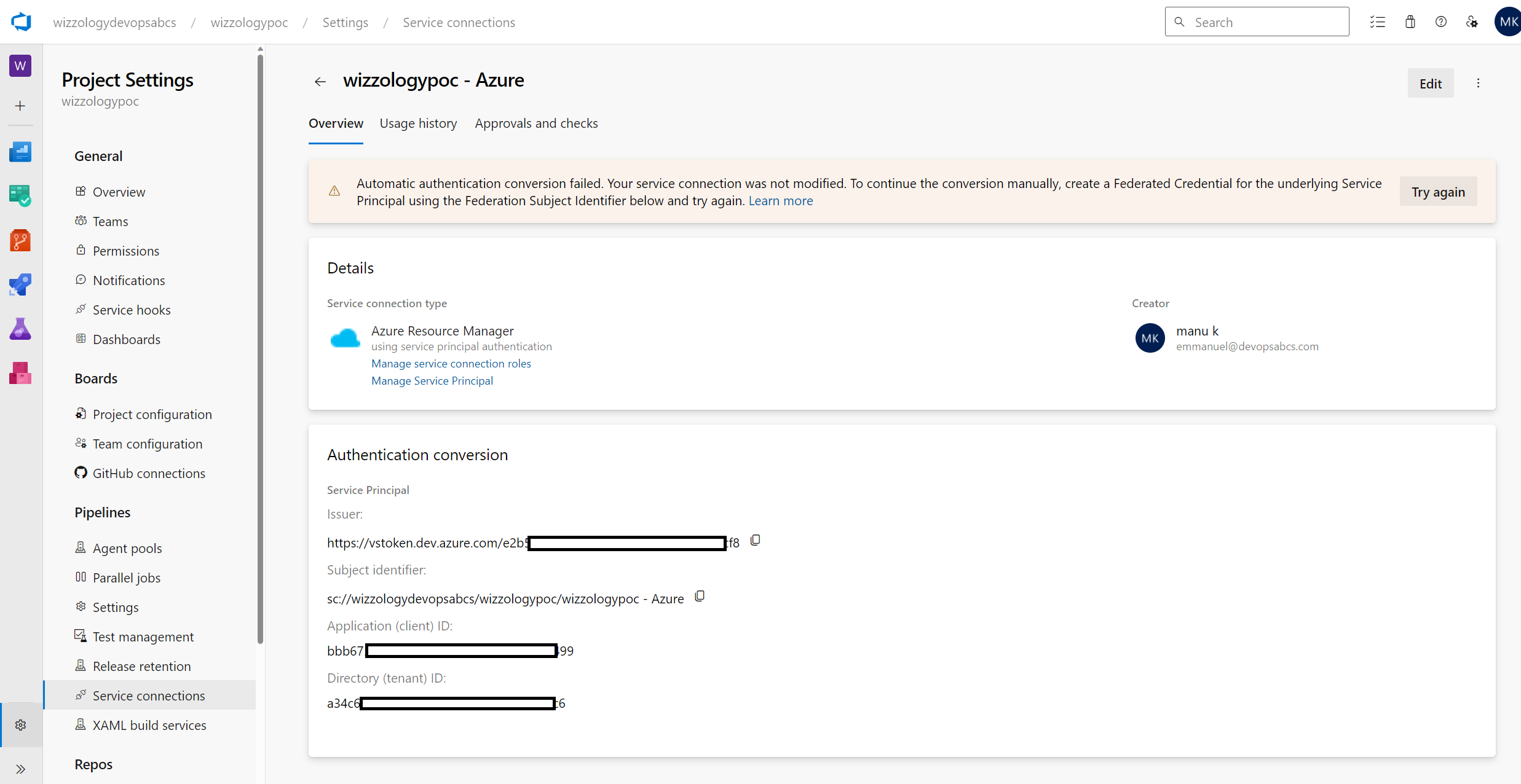
Task: Select Agent pools in the Pipelines settings
Action: point(127,548)
